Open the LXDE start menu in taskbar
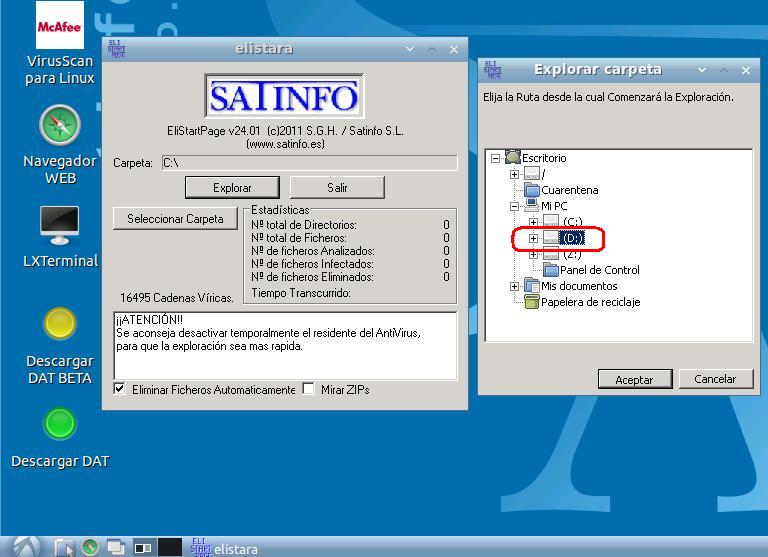Screen dimensions: 768x557 coord(26,547)
